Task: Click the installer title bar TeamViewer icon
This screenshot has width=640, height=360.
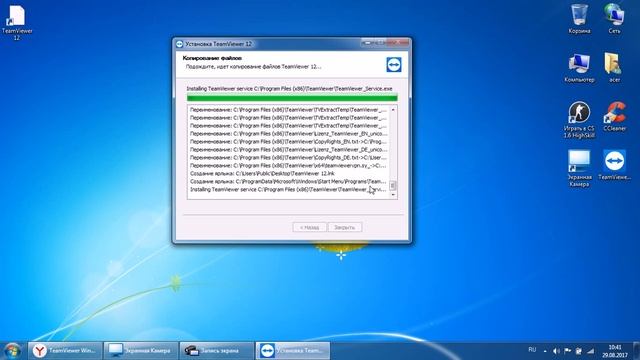Action: [180, 44]
